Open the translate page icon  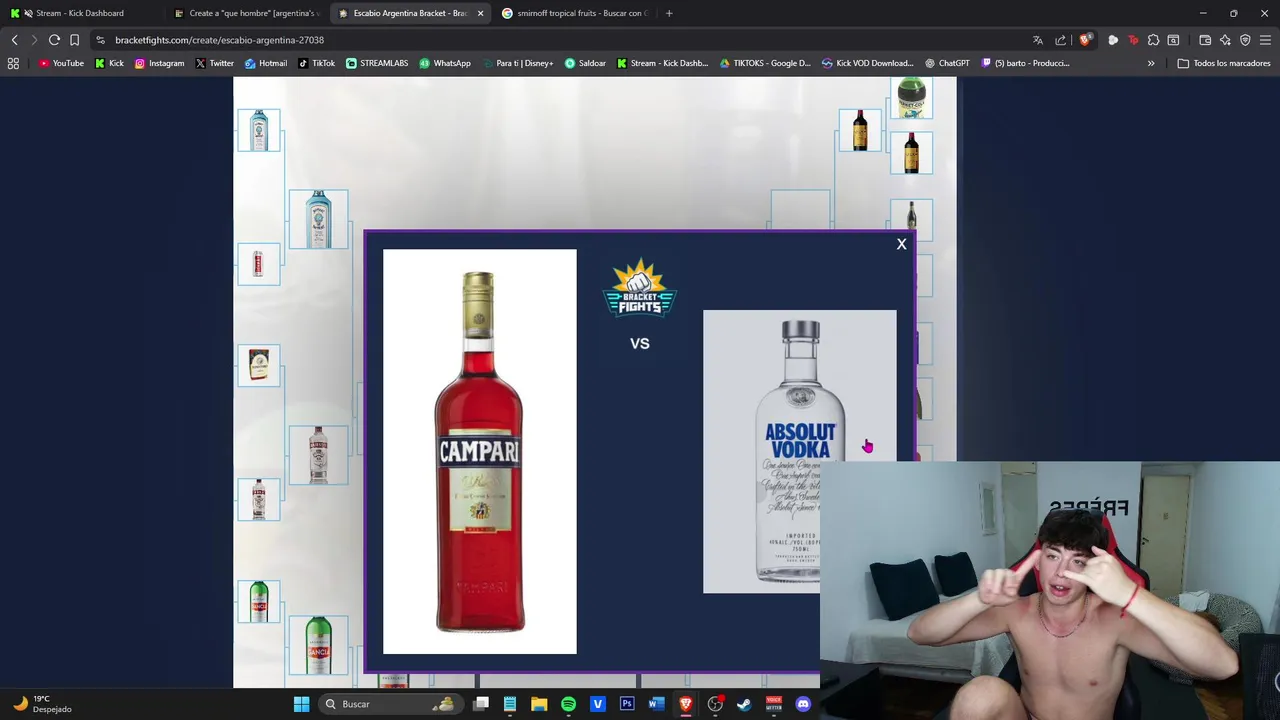click(1038, 40)
